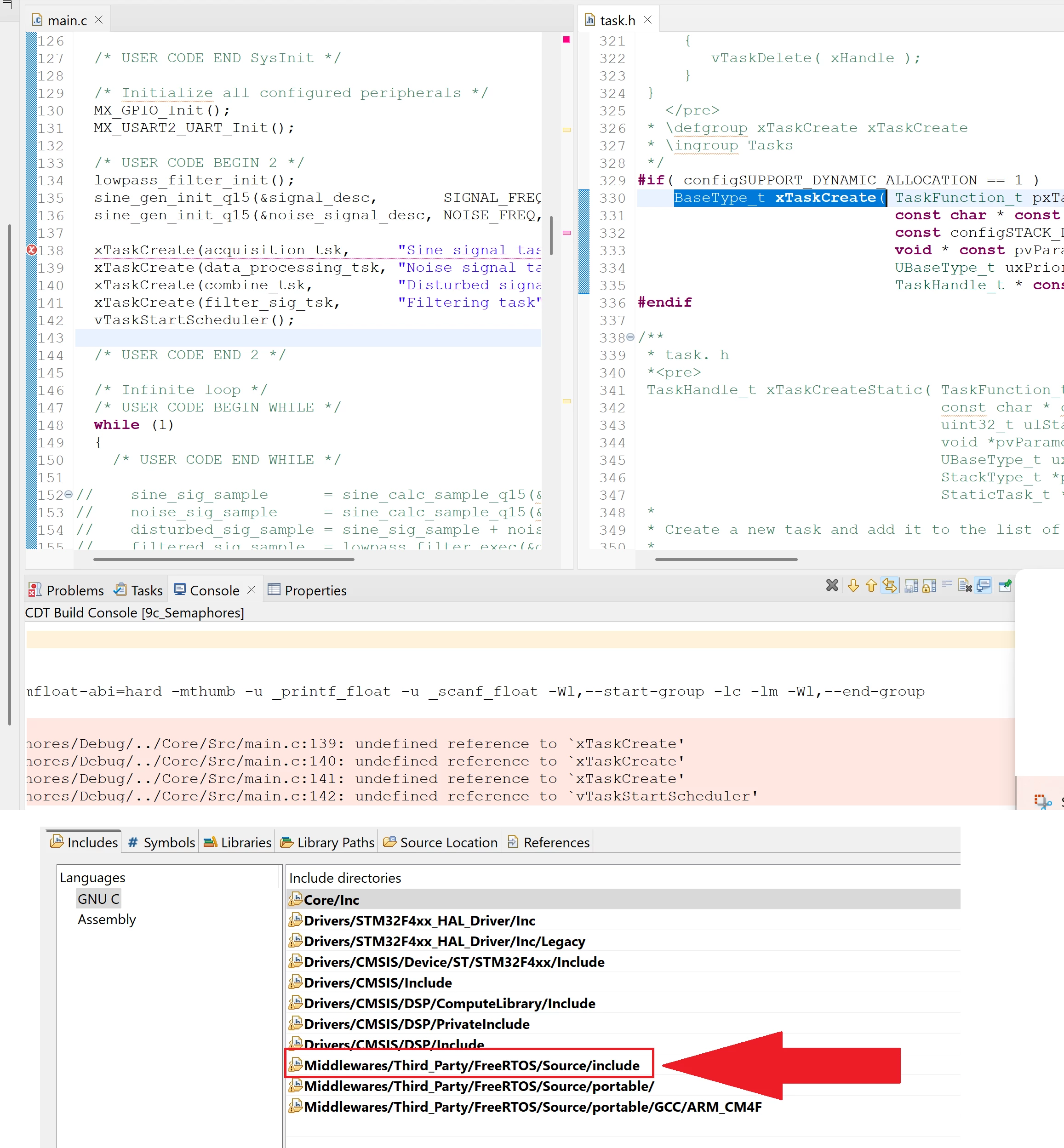Select DSP/ComputeLibrary/Include entry
Viewport: 1064px width, 1148px height.
pos(624,1003)
